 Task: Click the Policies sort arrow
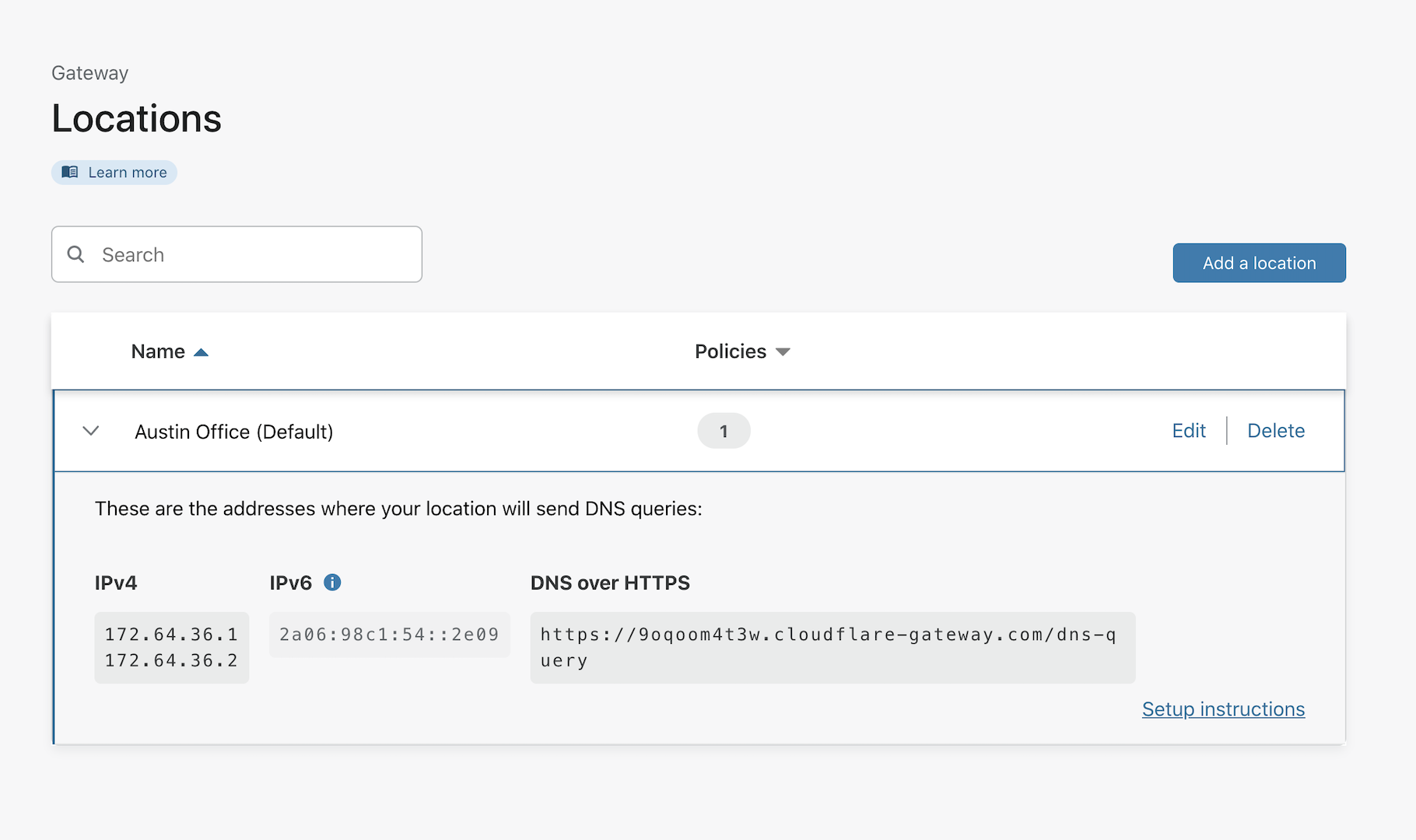[783, 352]
